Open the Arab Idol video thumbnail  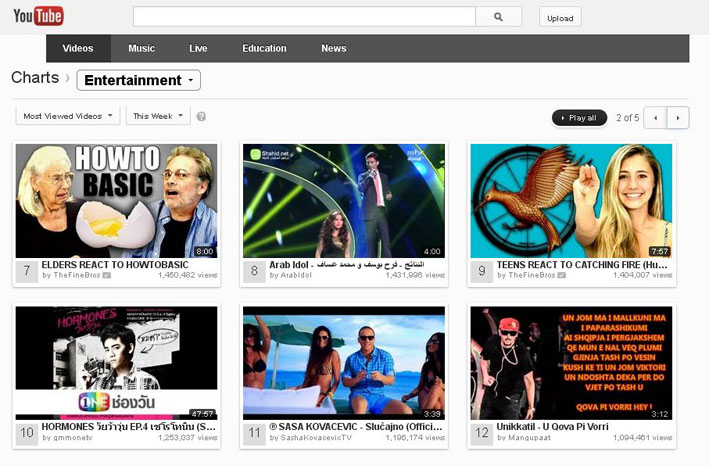click(344, 201)
